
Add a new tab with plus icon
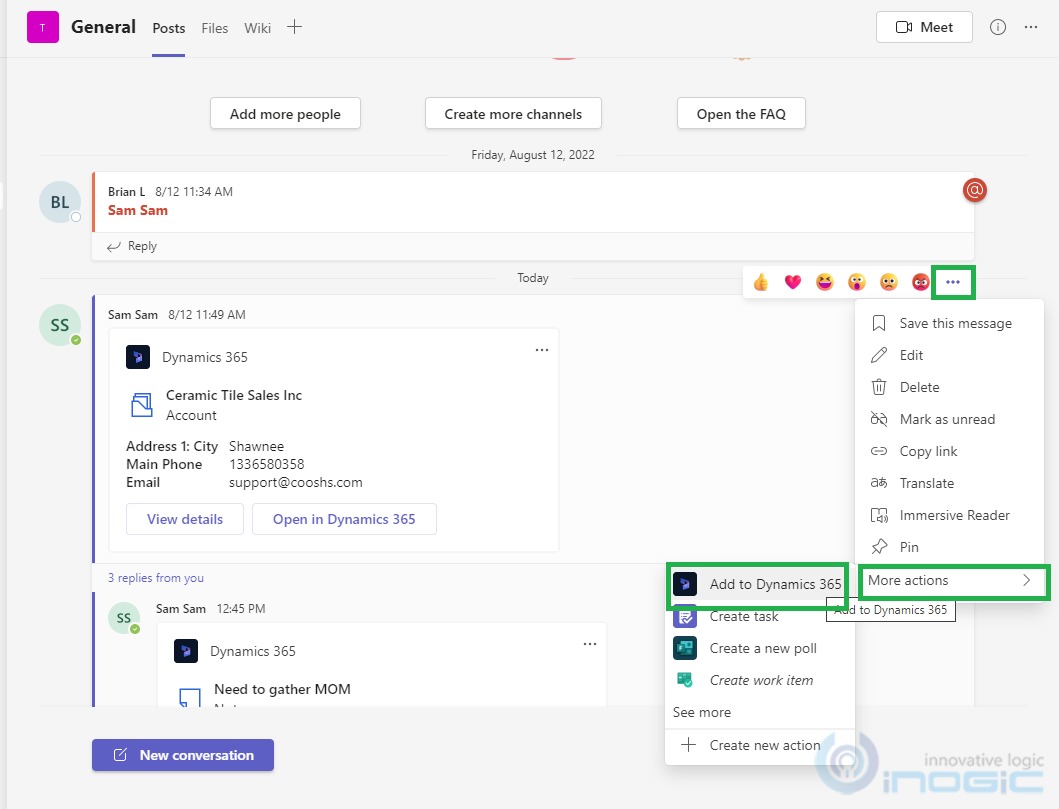(294, 27)
